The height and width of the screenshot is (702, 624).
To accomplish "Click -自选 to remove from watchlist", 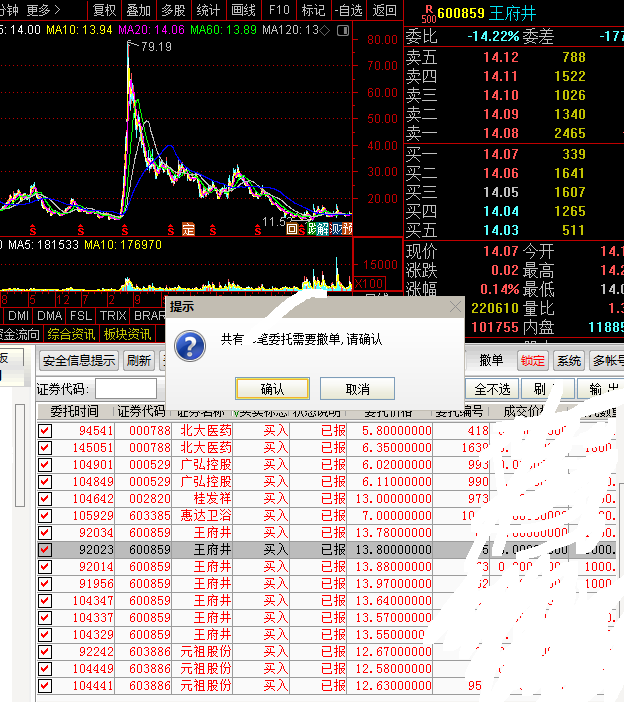I will 348,10.
